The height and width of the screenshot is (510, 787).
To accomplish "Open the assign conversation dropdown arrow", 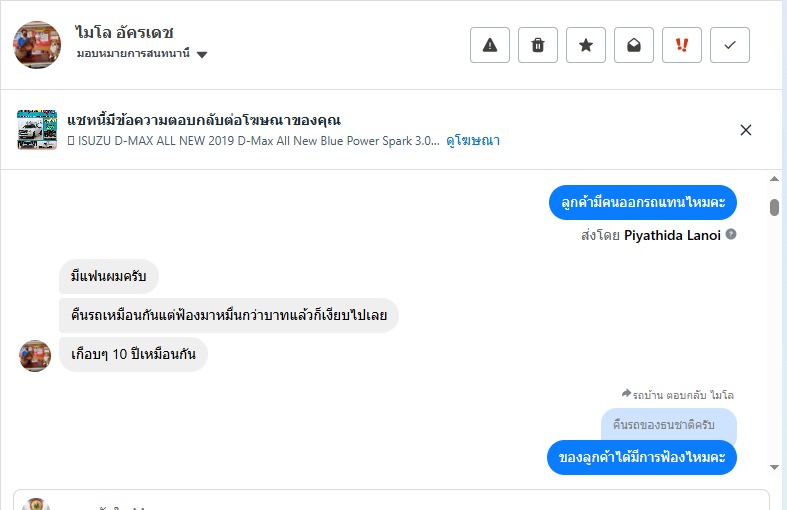I will (202, 54).
